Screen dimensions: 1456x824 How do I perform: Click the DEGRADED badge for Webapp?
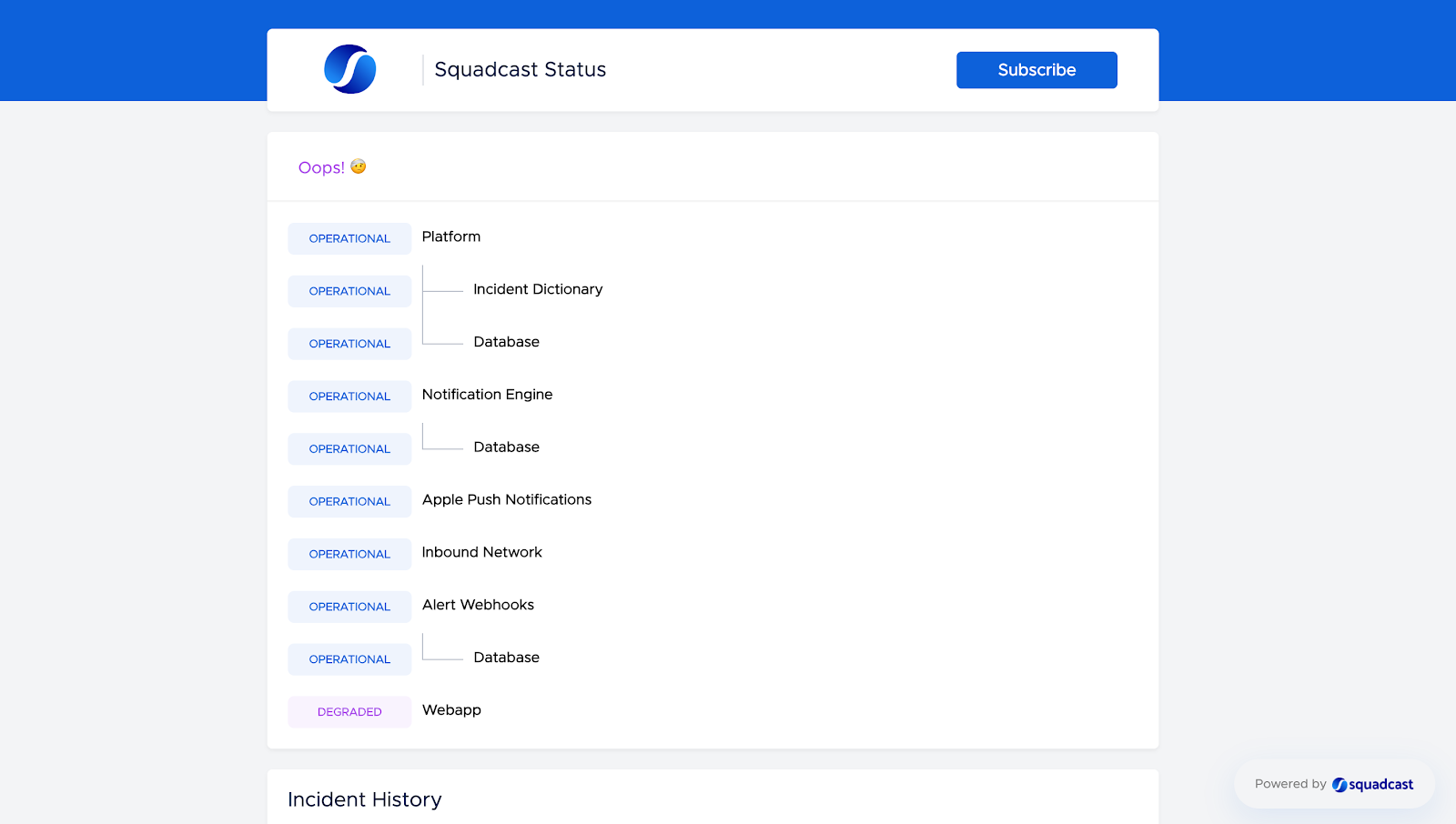click(349, 712)
